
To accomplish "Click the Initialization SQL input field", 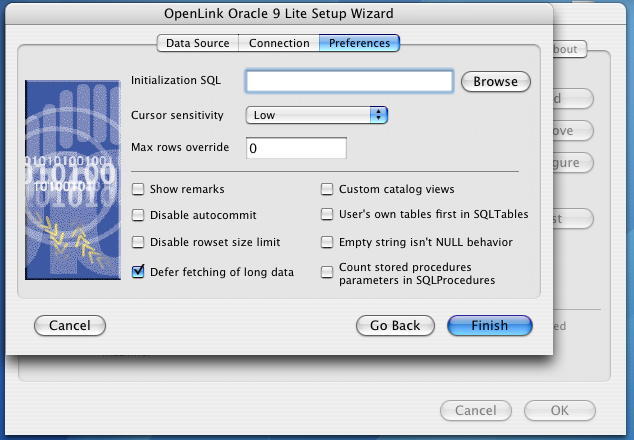I will coord(349,81).
